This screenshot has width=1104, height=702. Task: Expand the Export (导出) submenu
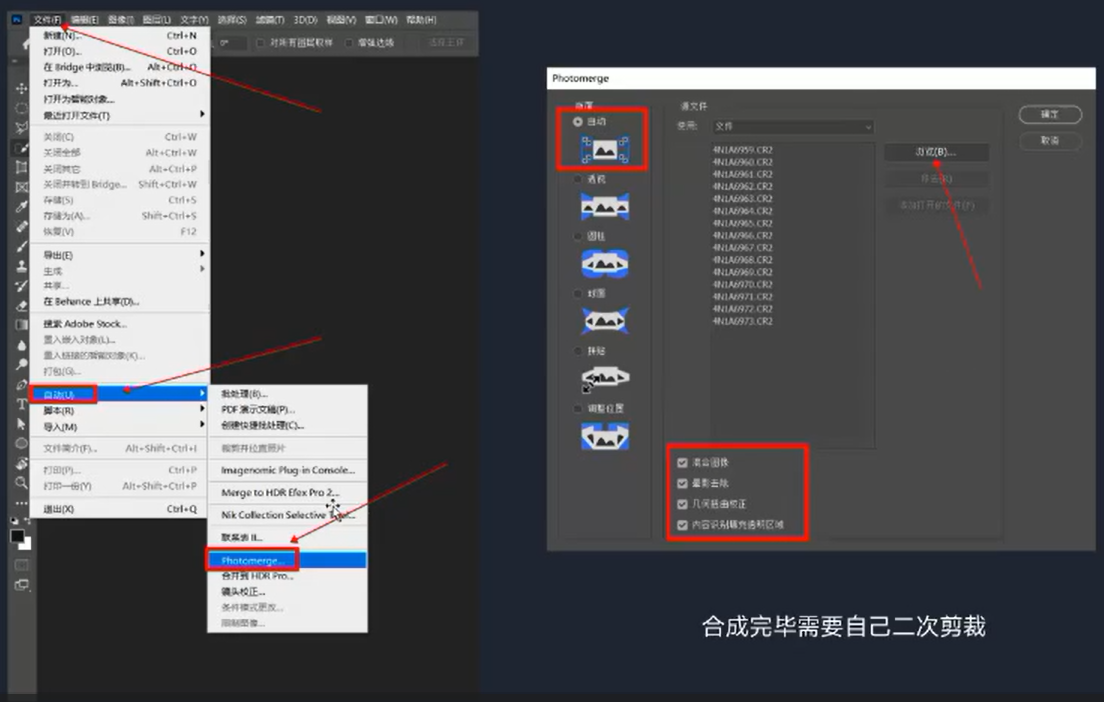pyautogui.click(x=120, y=255)
